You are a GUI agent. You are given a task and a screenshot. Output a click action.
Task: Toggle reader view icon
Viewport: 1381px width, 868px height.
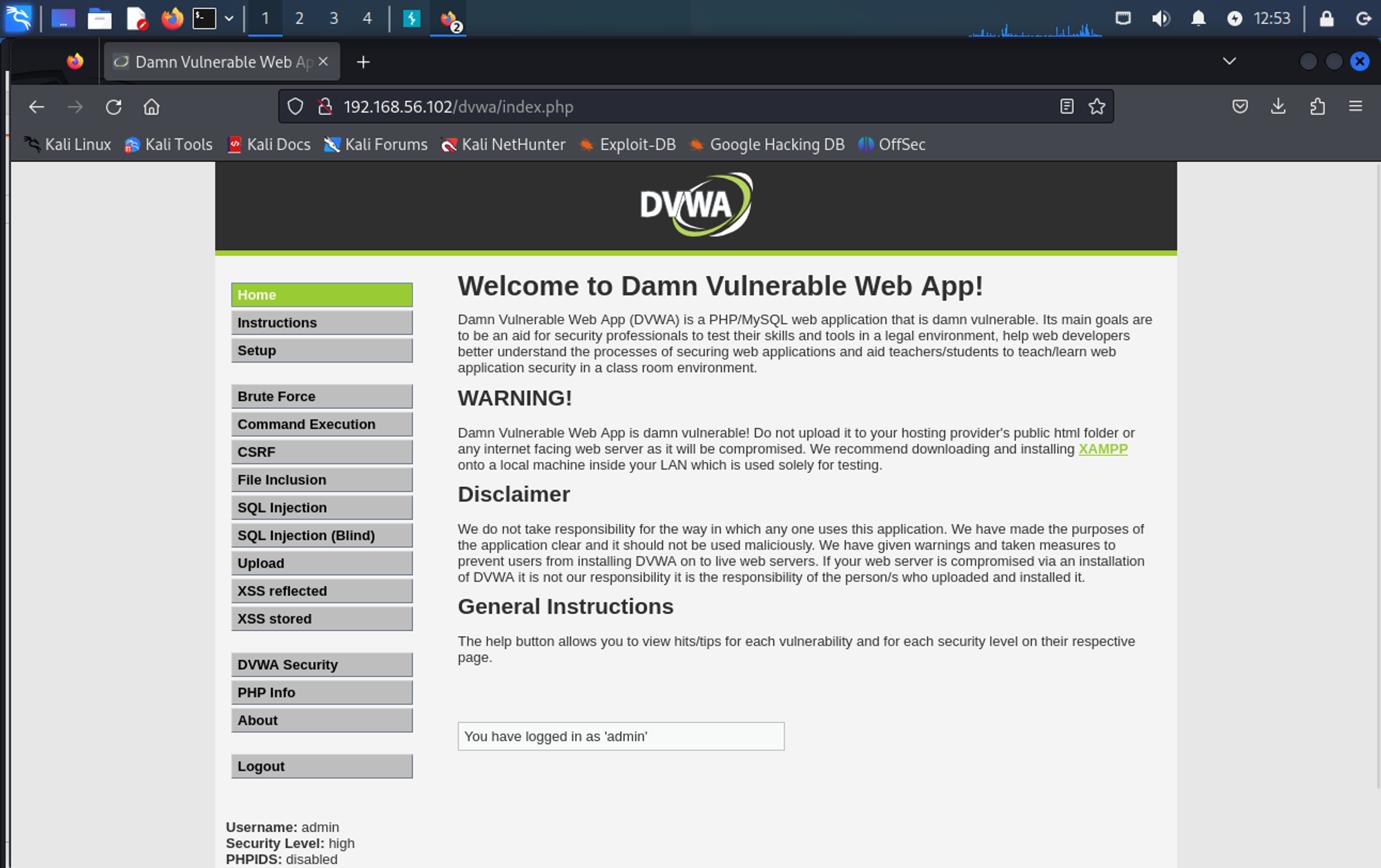tap(1067, 106)
